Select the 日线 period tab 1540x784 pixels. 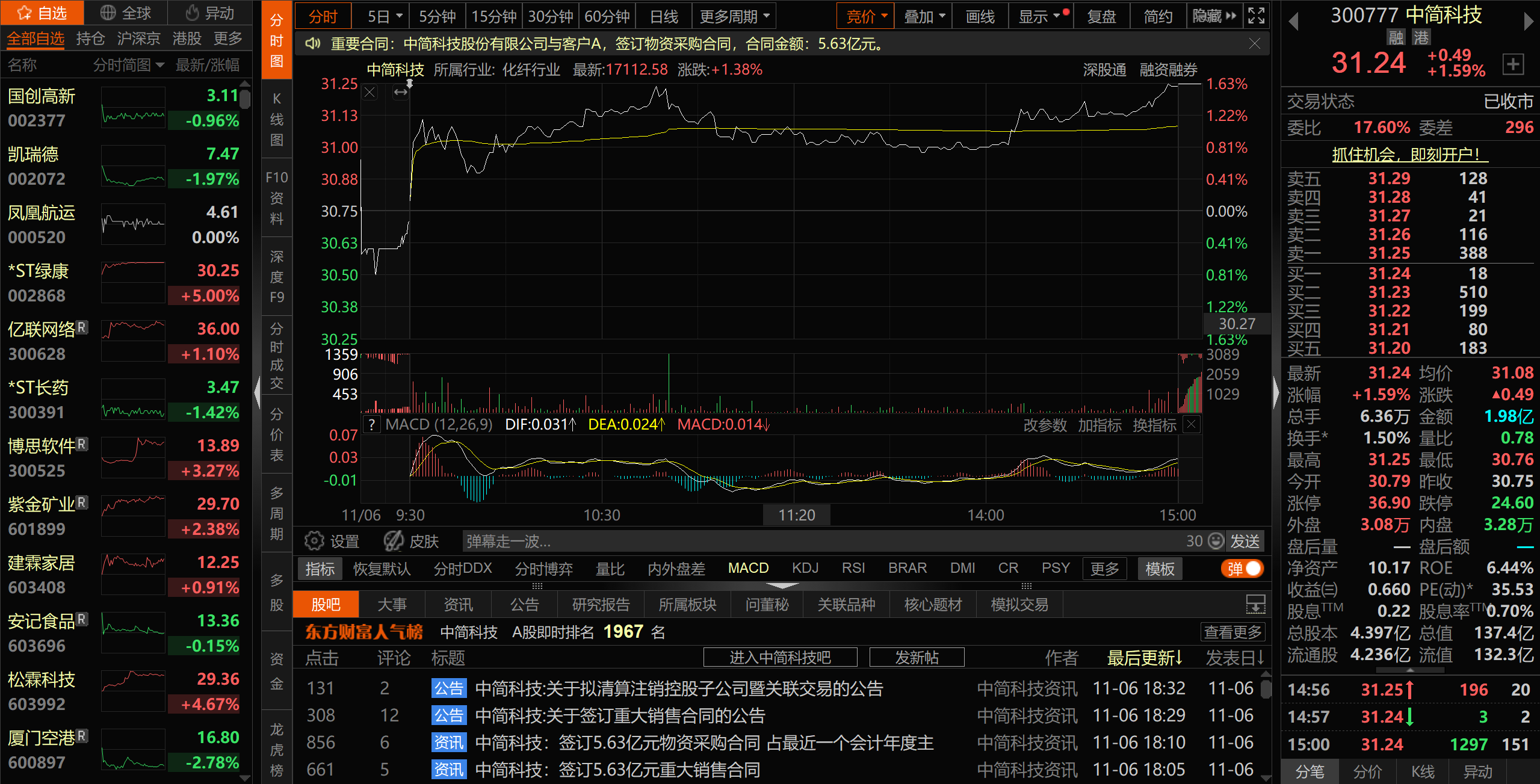pyautogui.click(x=664, y=16)
